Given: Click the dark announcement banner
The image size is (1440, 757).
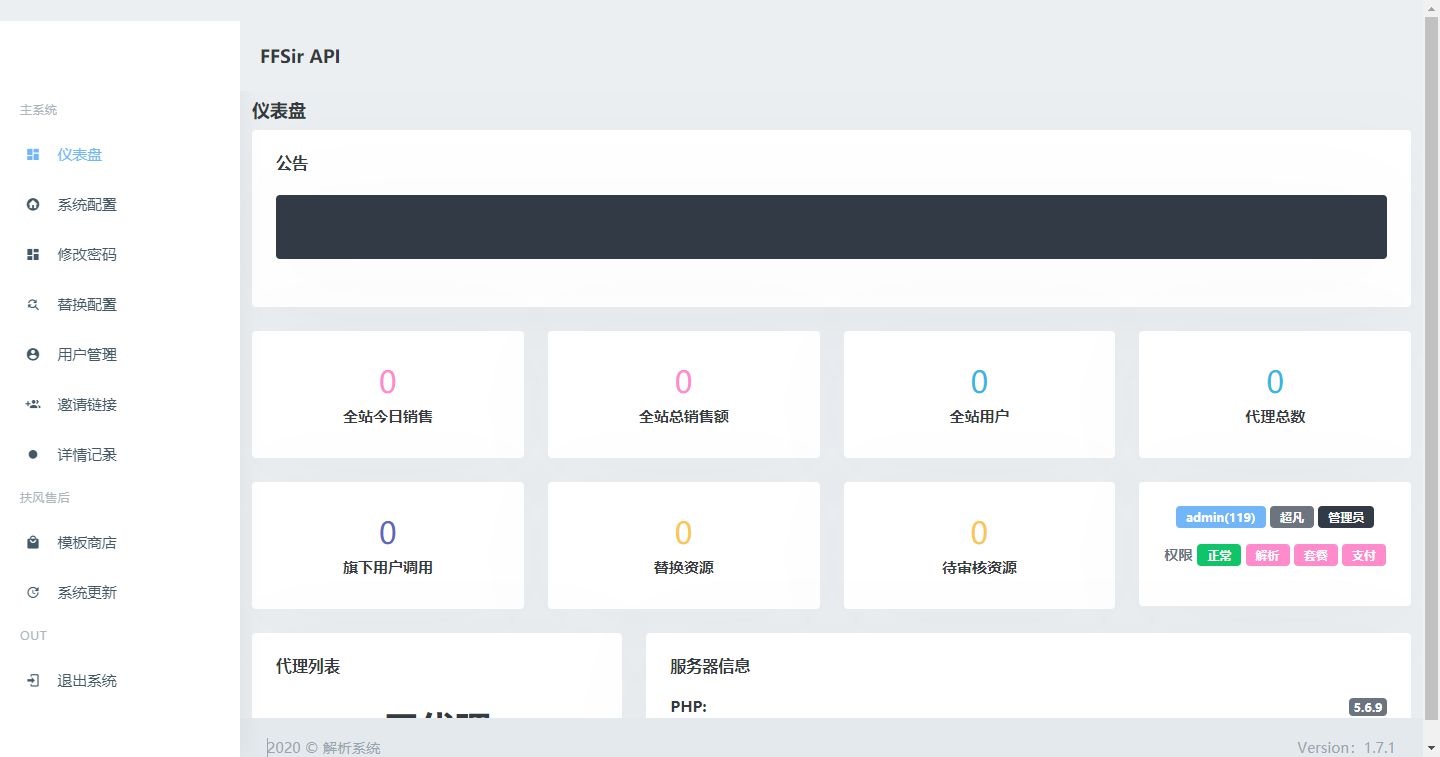Looking at the screenshot, I should coord(830,227).
